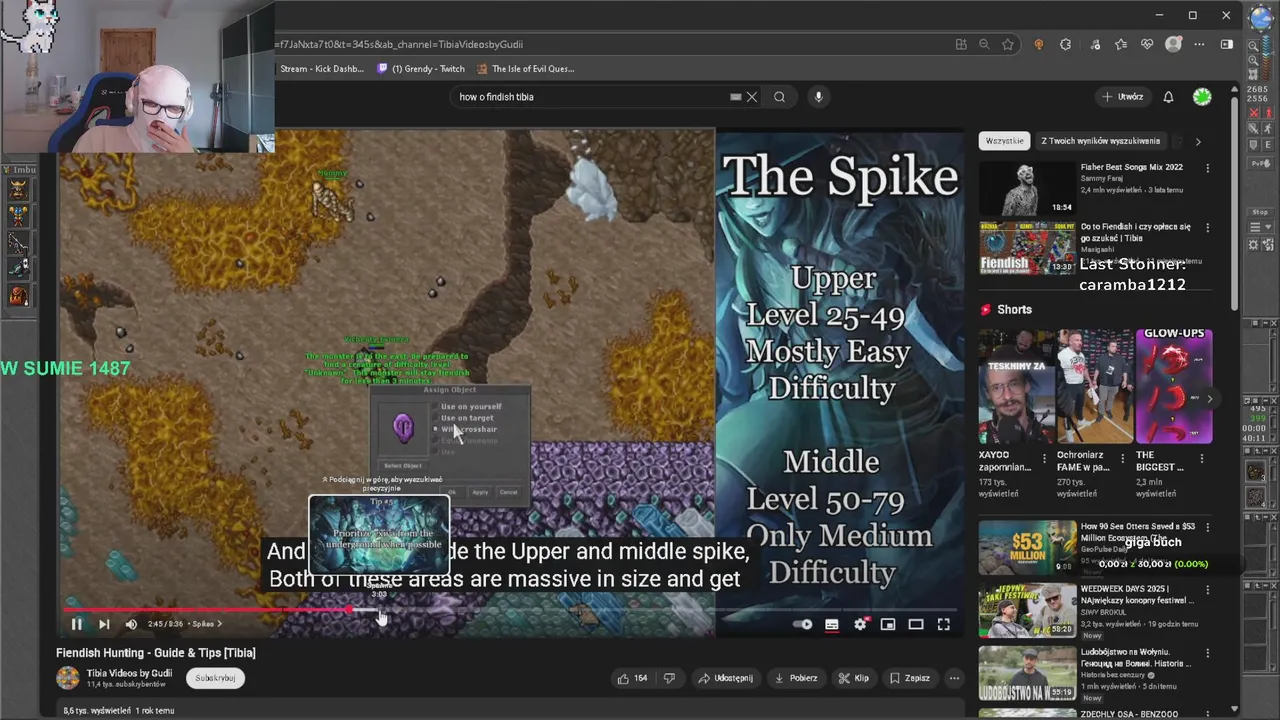Open the browser heartbeat essentials icon
1280x720 pixels.
point(1147,44)
